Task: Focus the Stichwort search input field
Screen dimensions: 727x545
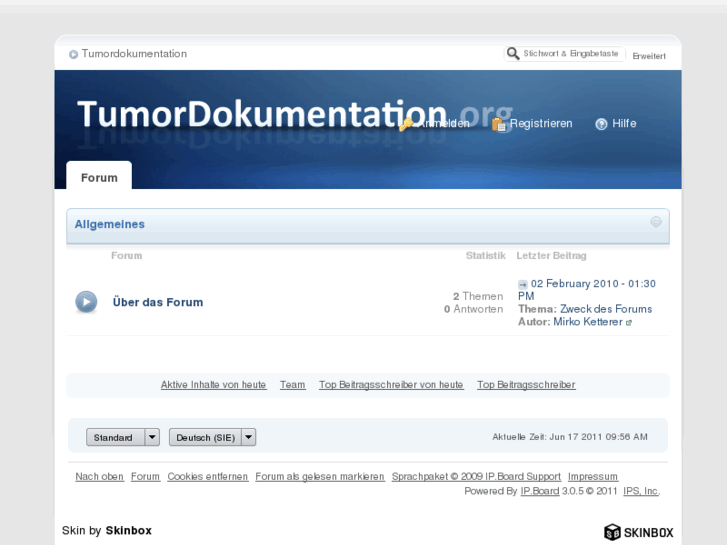Action: 571,54
